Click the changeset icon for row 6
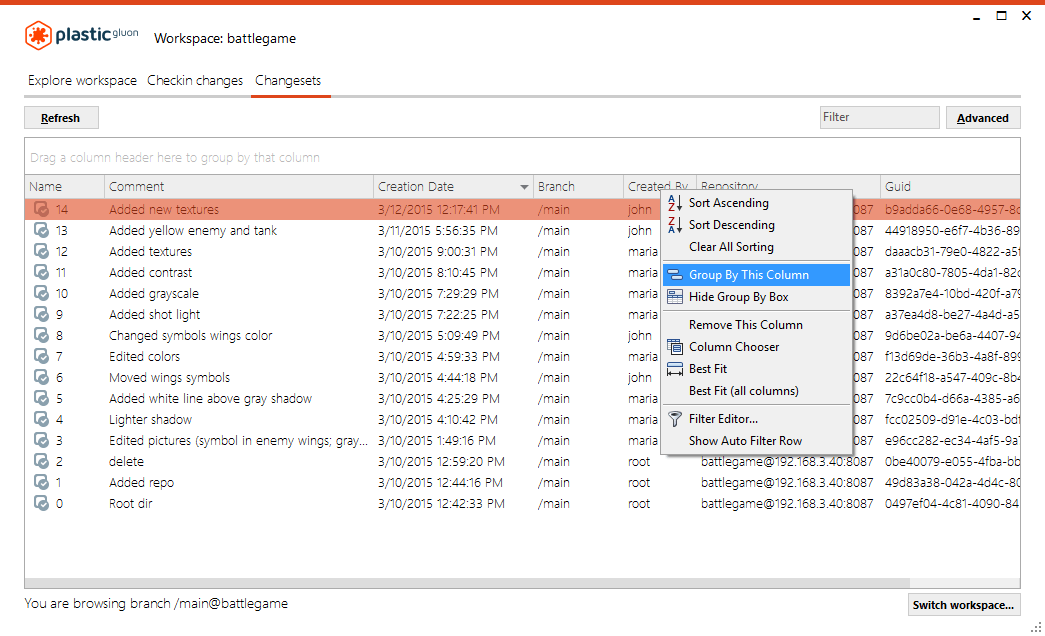 [41, 377]
